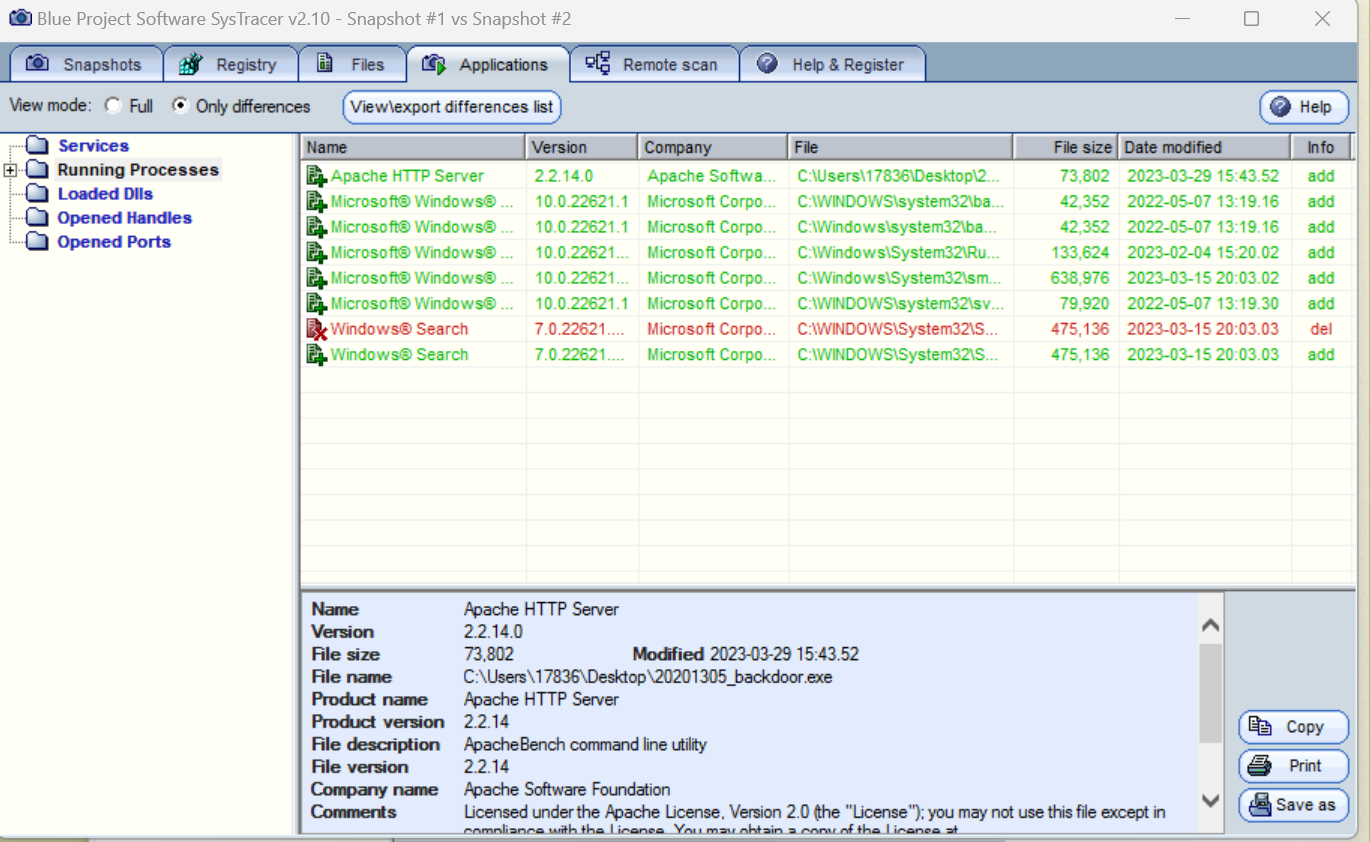
Task: Select Only differences view mode
Action: (180, 105)
